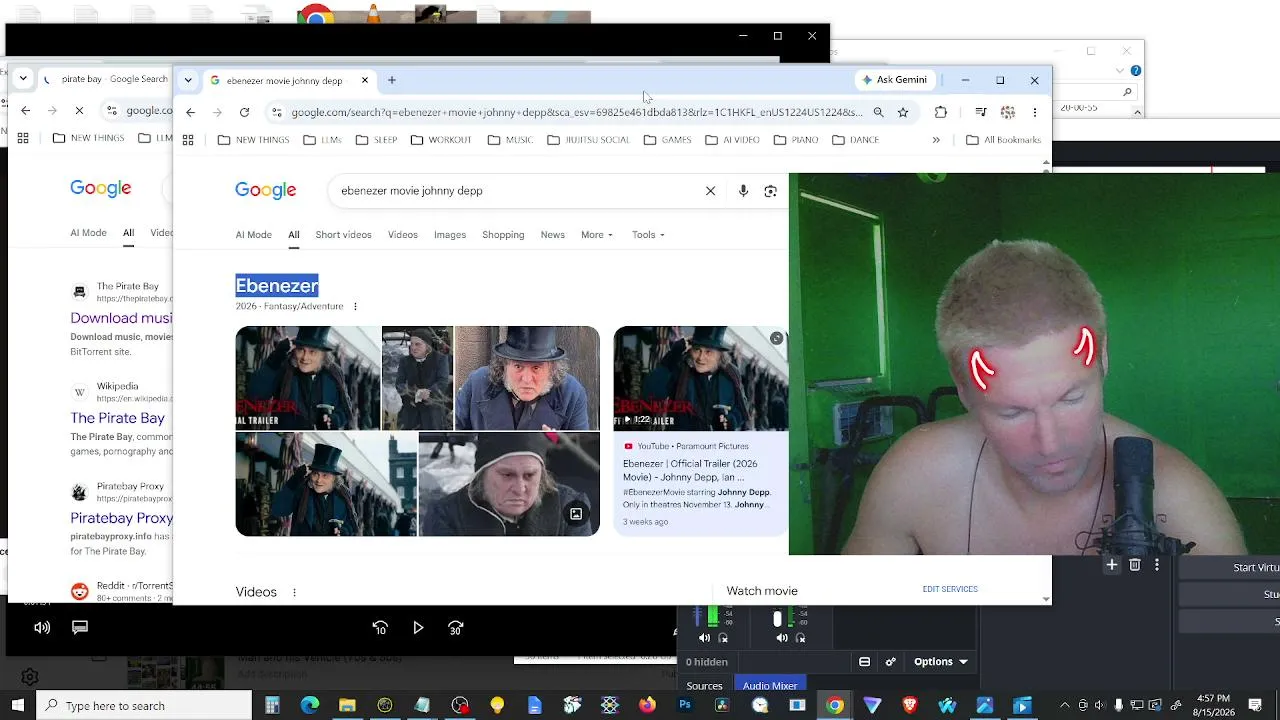Switch to the OBS Sources tab

tap(704, 686)
